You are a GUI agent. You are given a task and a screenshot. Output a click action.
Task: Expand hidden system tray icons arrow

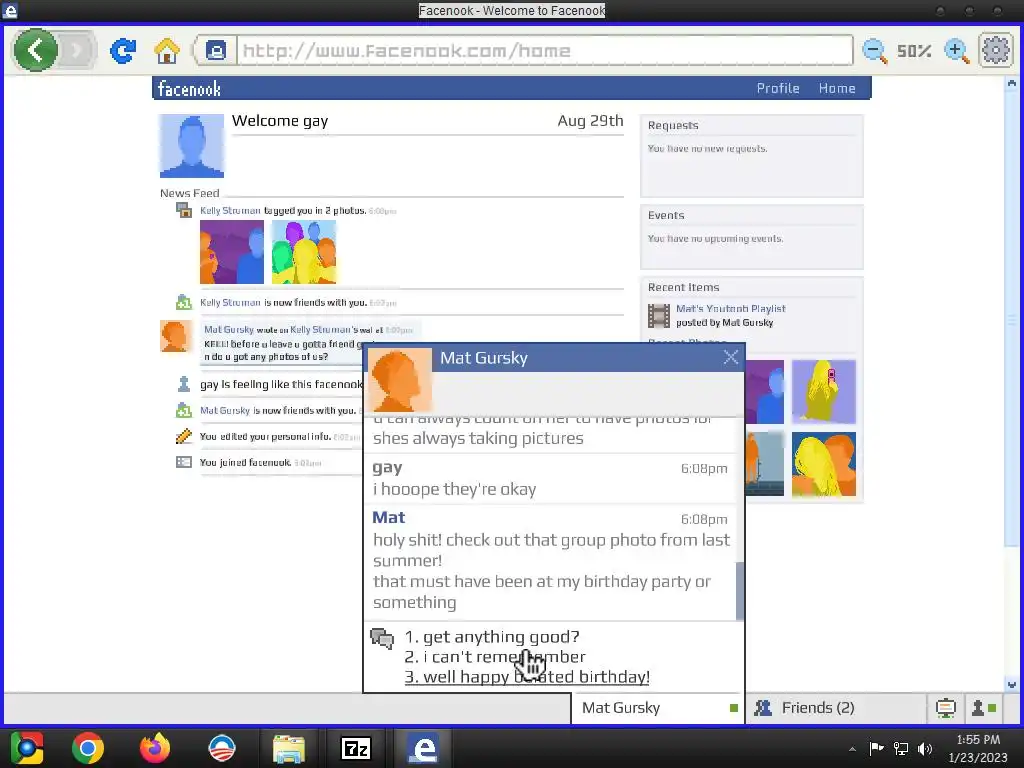coord(852,749)
